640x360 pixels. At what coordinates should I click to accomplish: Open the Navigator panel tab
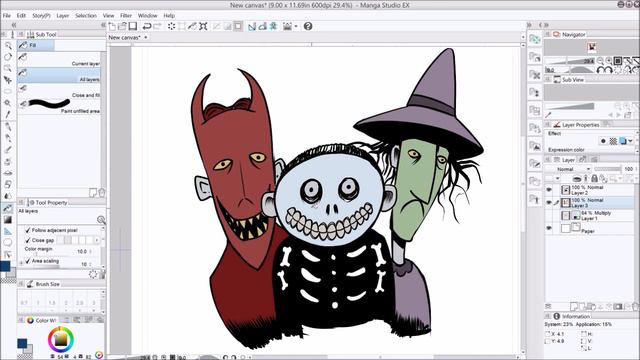pos(570,35)
